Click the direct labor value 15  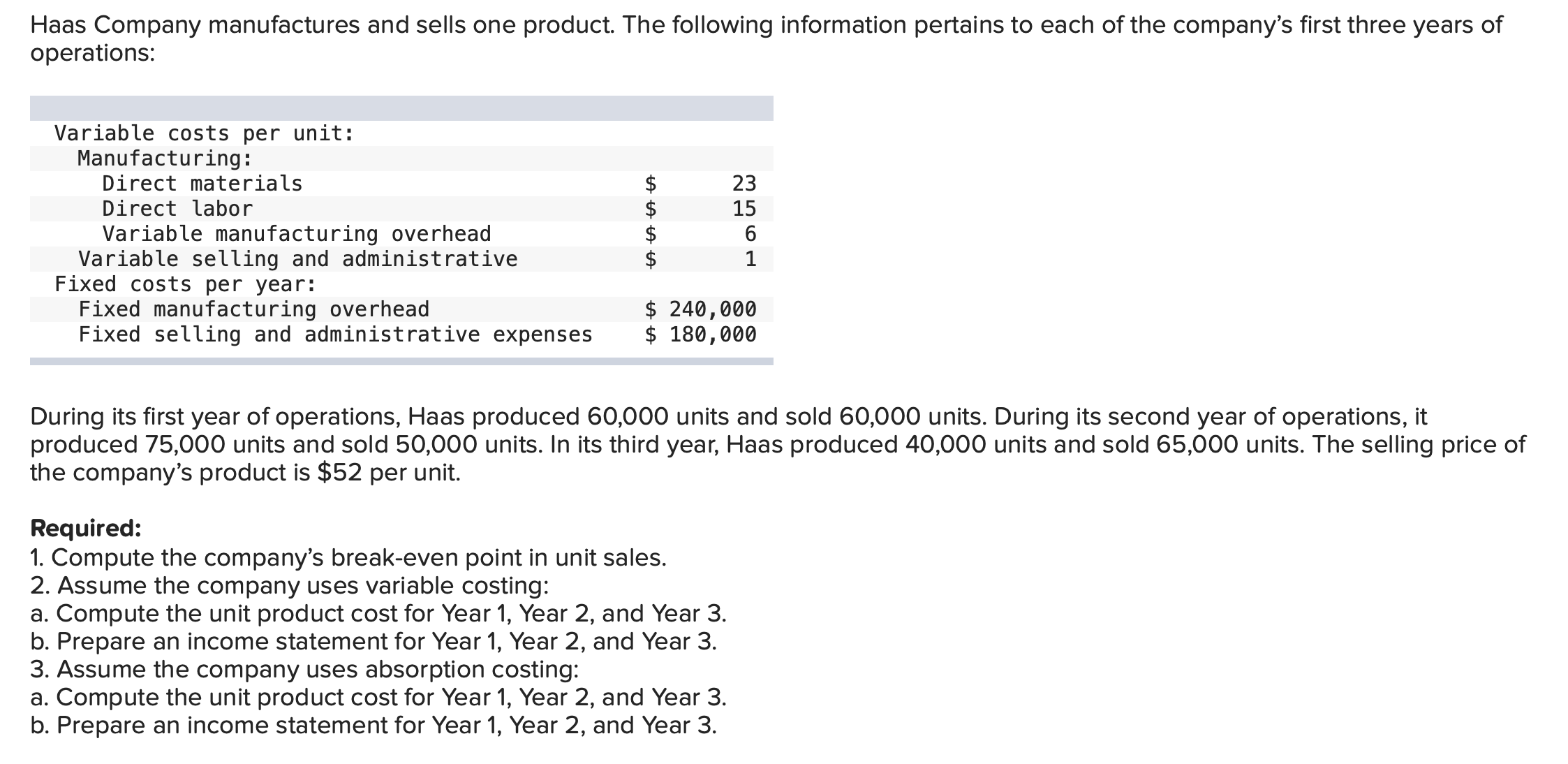coord(744,209)
